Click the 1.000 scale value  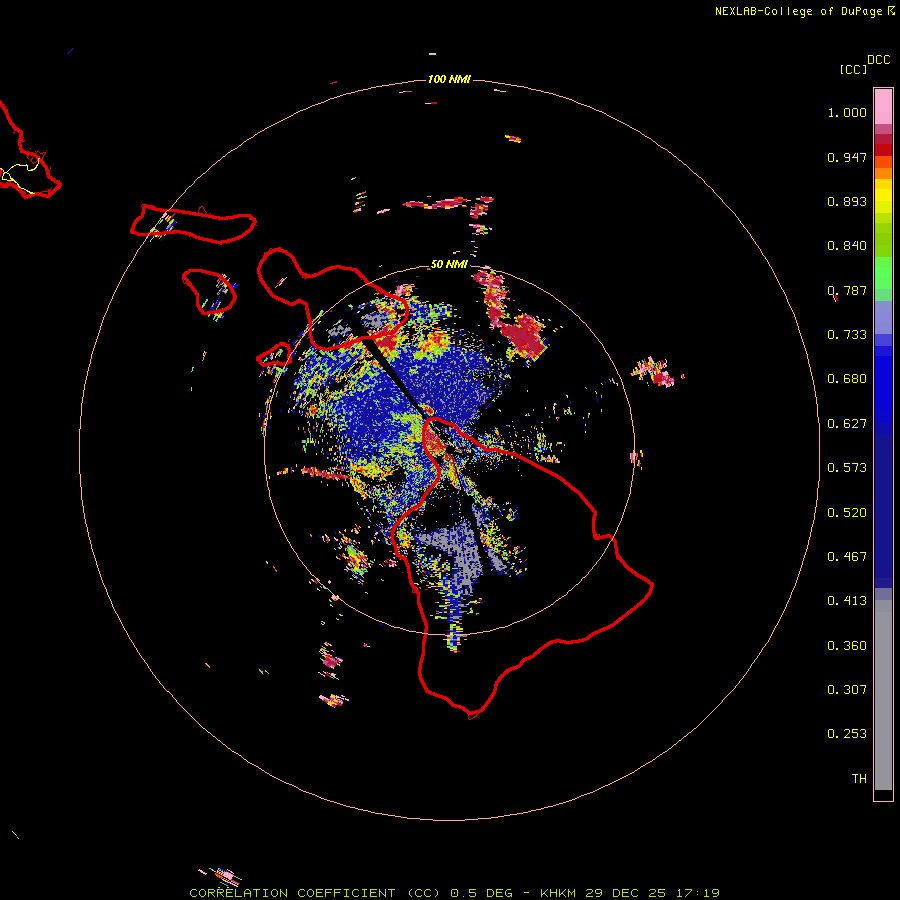847,112
